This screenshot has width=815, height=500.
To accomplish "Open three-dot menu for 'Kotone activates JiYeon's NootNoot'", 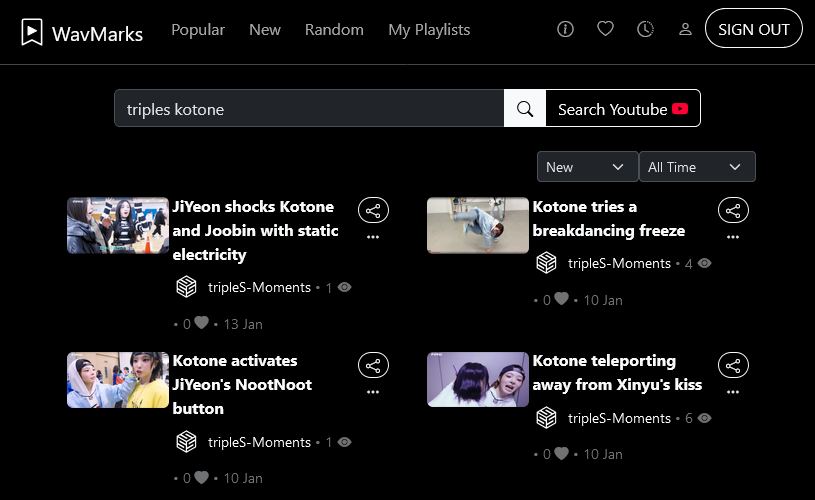I will point(373,392).
